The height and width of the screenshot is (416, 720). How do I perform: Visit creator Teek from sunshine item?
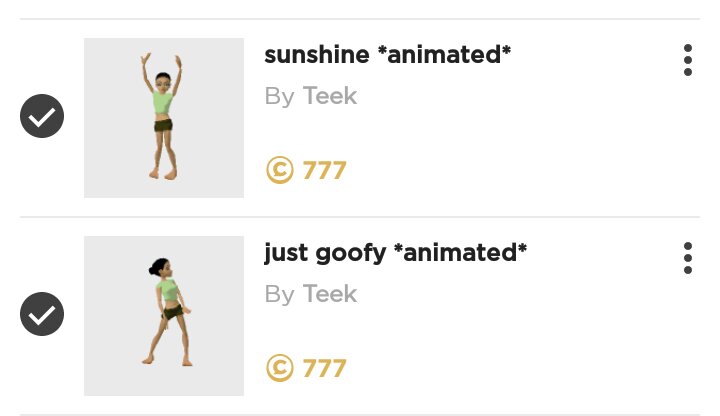pos(330,97)
